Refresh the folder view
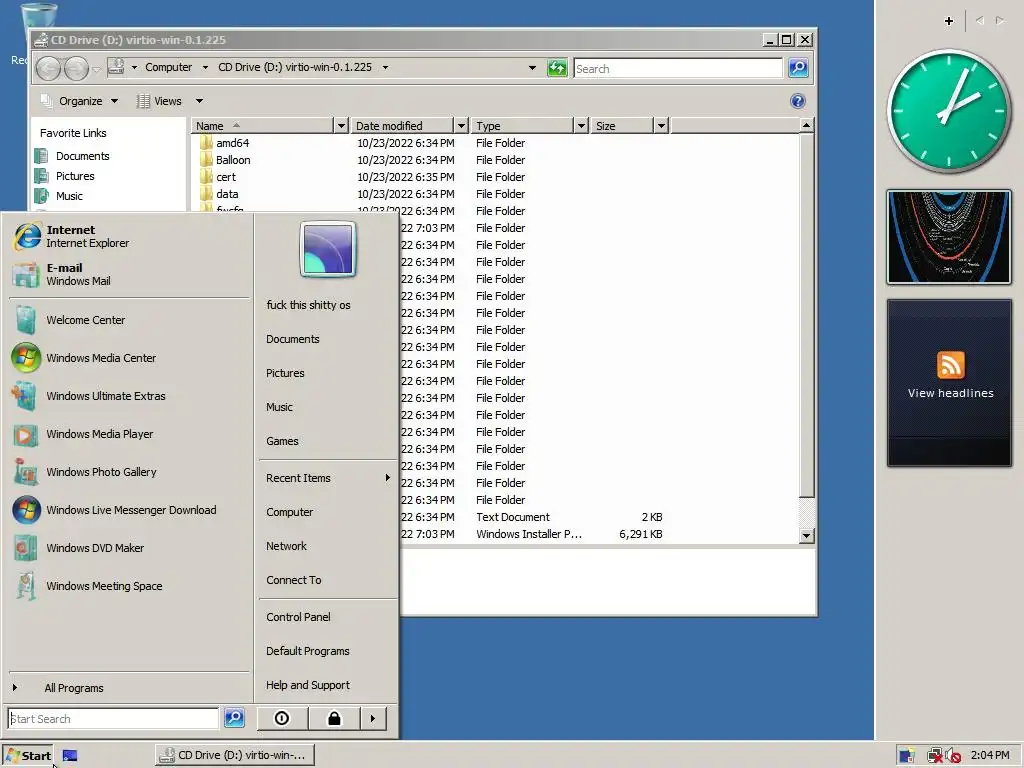 pyautogui.click(x=557, y=68)
